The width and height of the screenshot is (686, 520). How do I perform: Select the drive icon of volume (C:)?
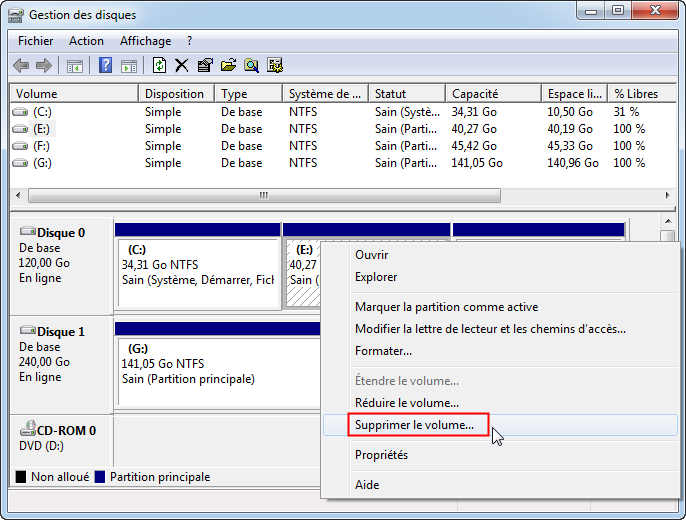[20, 112]
